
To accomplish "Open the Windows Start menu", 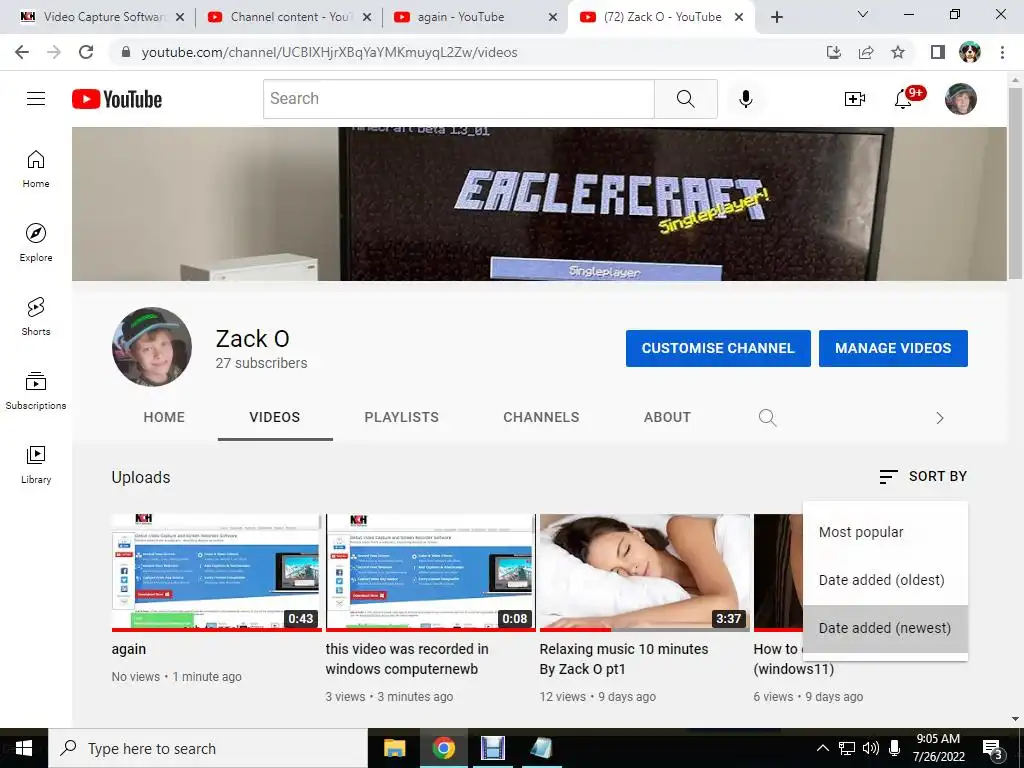I will click(24, 748).
